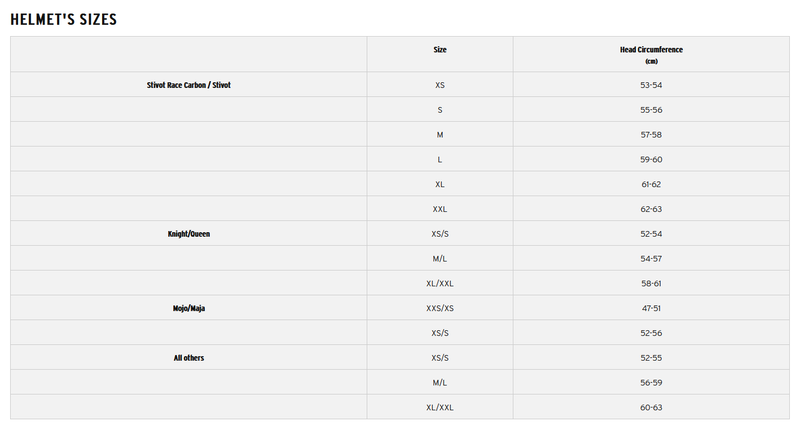Click the Head Circumference (cm) column header
800x430 pixels.
(x=651, y=54)
